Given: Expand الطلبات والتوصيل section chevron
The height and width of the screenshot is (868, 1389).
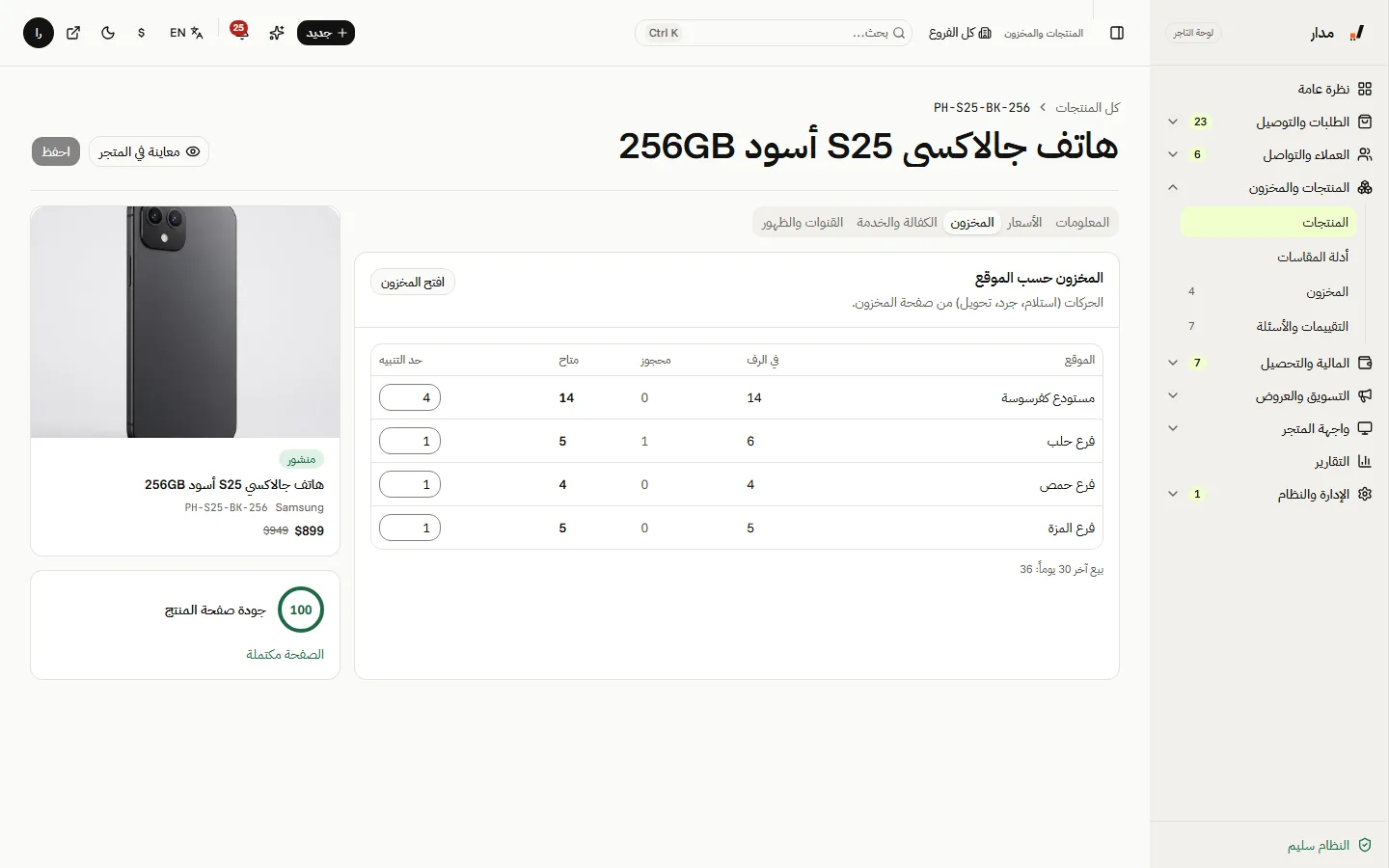Looking at the screenshot, I should pyautogui.click(x=1173, y=122).
